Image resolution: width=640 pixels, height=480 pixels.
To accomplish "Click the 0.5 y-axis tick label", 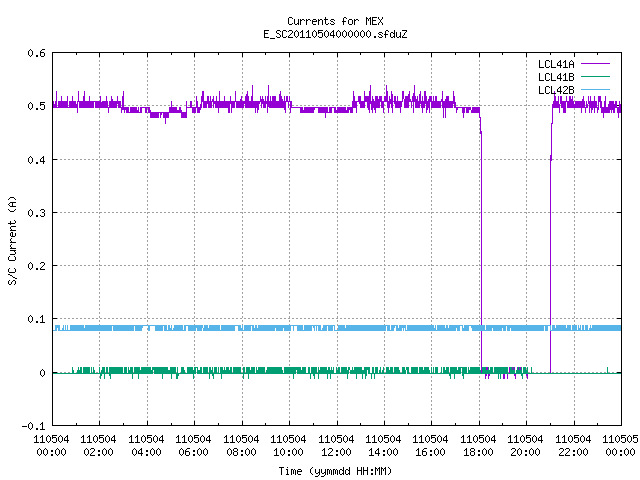I will click(37, 106).
